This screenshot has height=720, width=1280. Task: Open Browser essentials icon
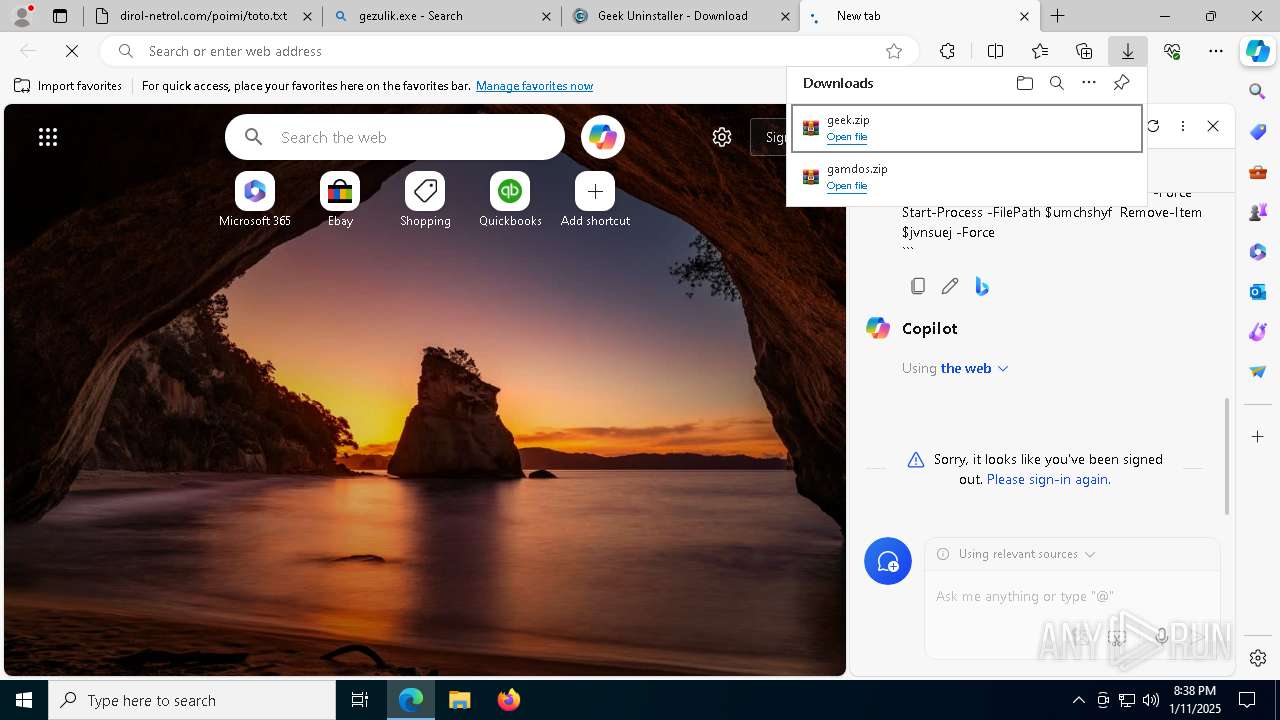pyautogui.click(x=1172, y=51)
